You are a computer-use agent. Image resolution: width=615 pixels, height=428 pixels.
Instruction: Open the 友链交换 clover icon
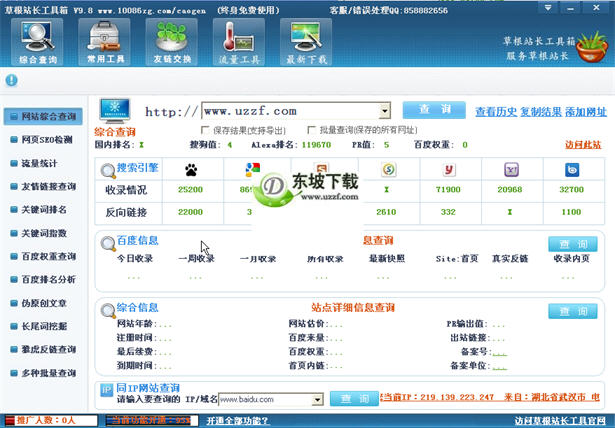[172, 42]
